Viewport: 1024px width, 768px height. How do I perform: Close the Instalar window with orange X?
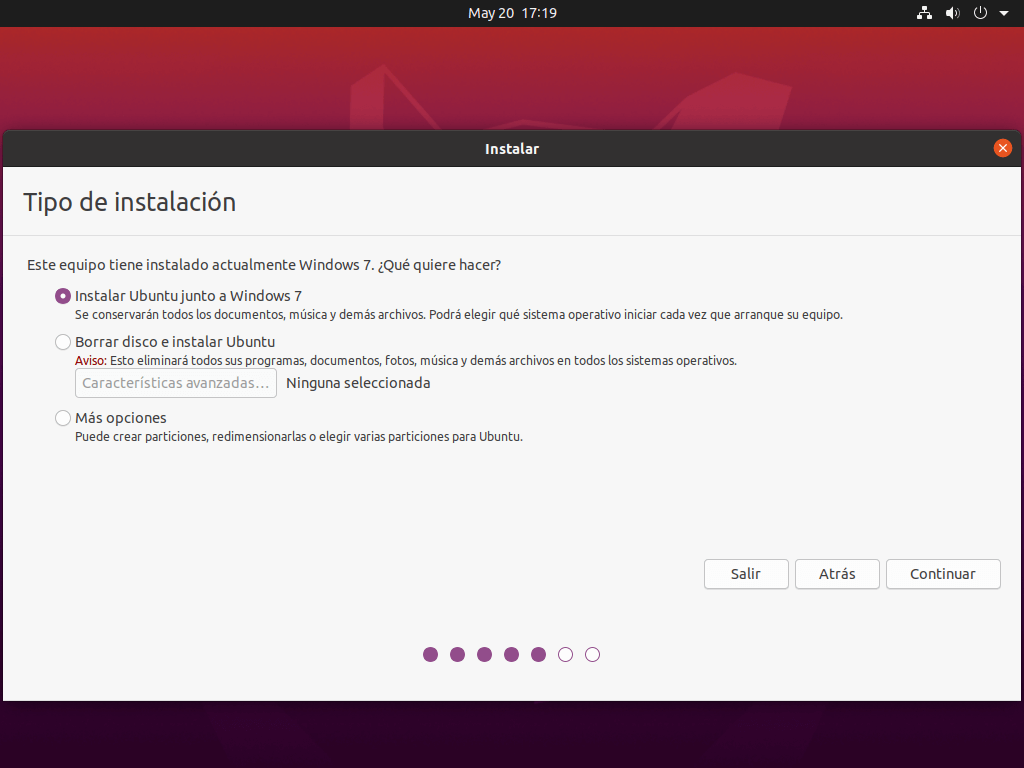(1002, 148)
